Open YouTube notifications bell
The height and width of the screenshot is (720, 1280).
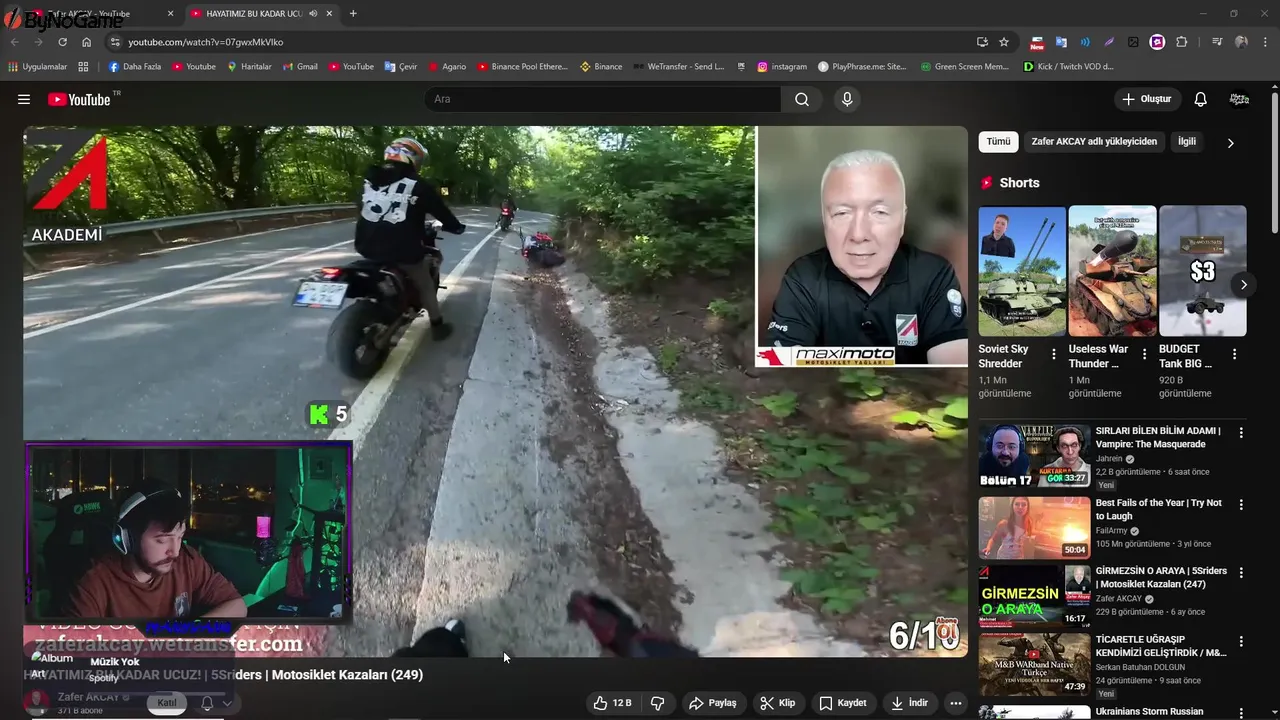coord(1200,99)
